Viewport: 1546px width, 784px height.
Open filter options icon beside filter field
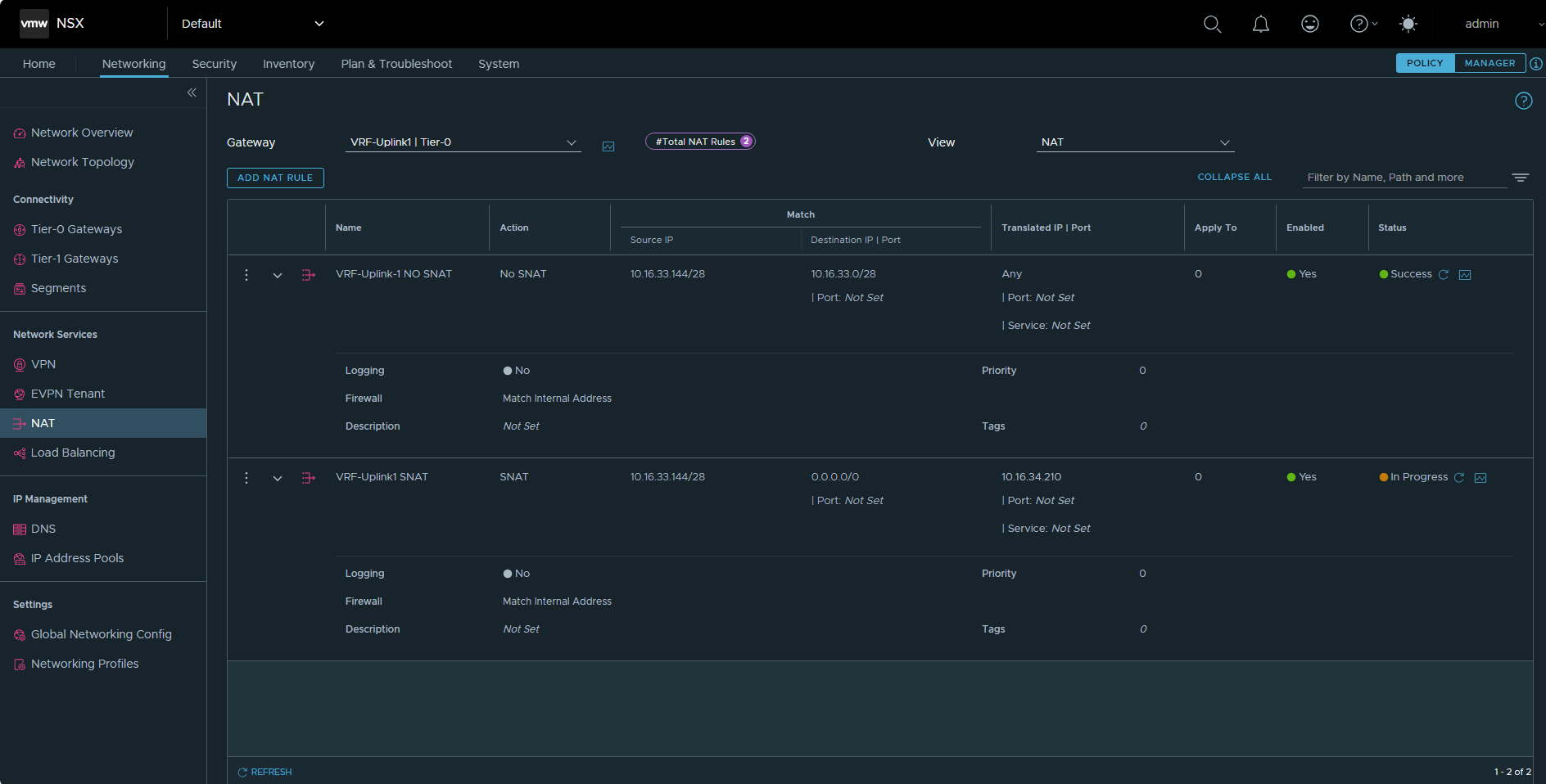click(x=1521, y=178)
